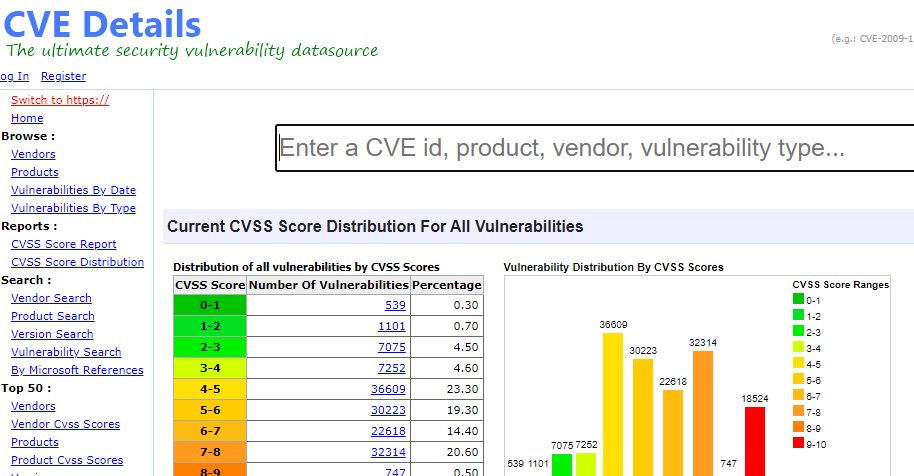Browse Products link under Browse section

[x=35, y=172]
